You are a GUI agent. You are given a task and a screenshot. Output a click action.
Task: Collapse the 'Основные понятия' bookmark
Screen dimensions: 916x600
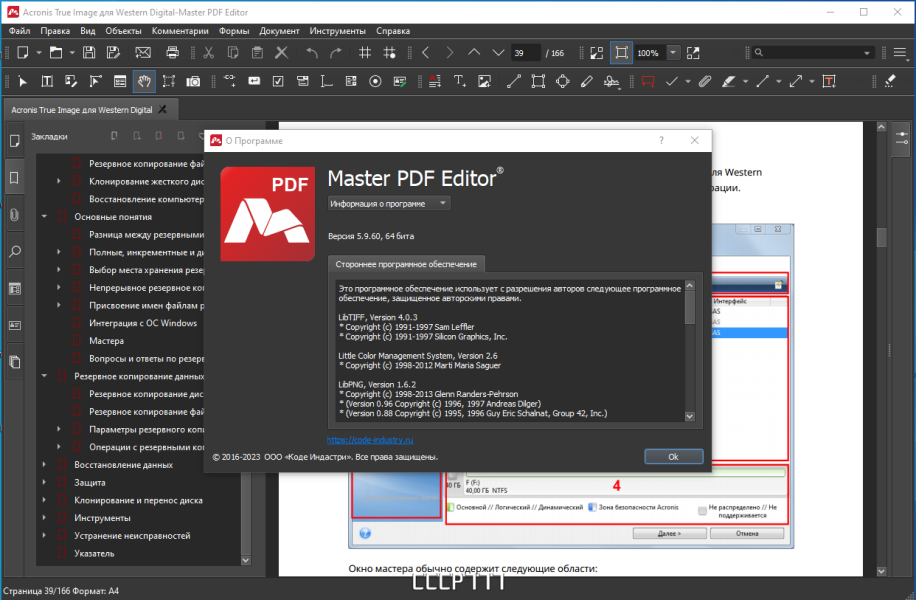(x=44, y=217)
